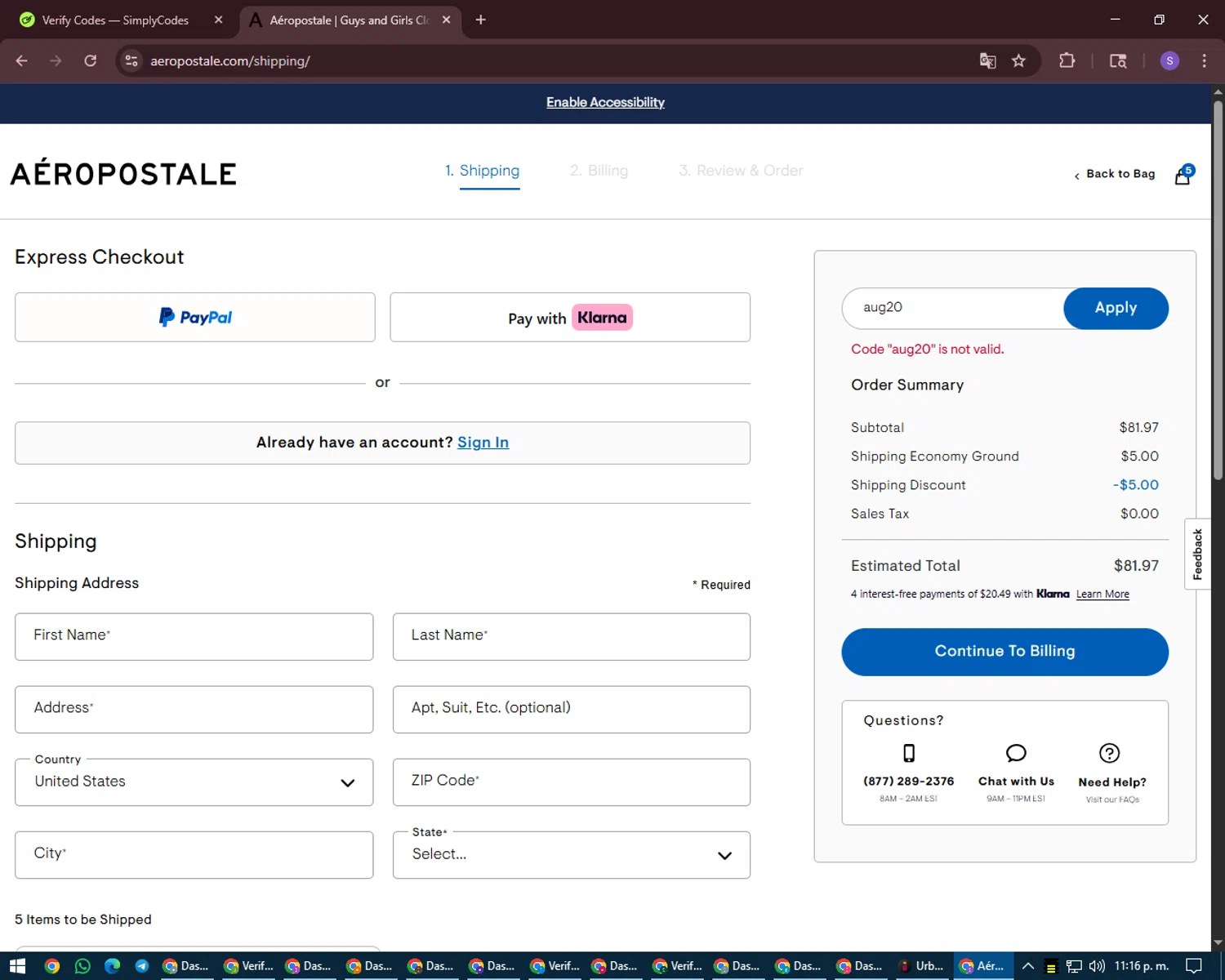Click the Estimated Total $81.97 value
This screenshot has height=980, width=1225.
tap(1136, 565)
